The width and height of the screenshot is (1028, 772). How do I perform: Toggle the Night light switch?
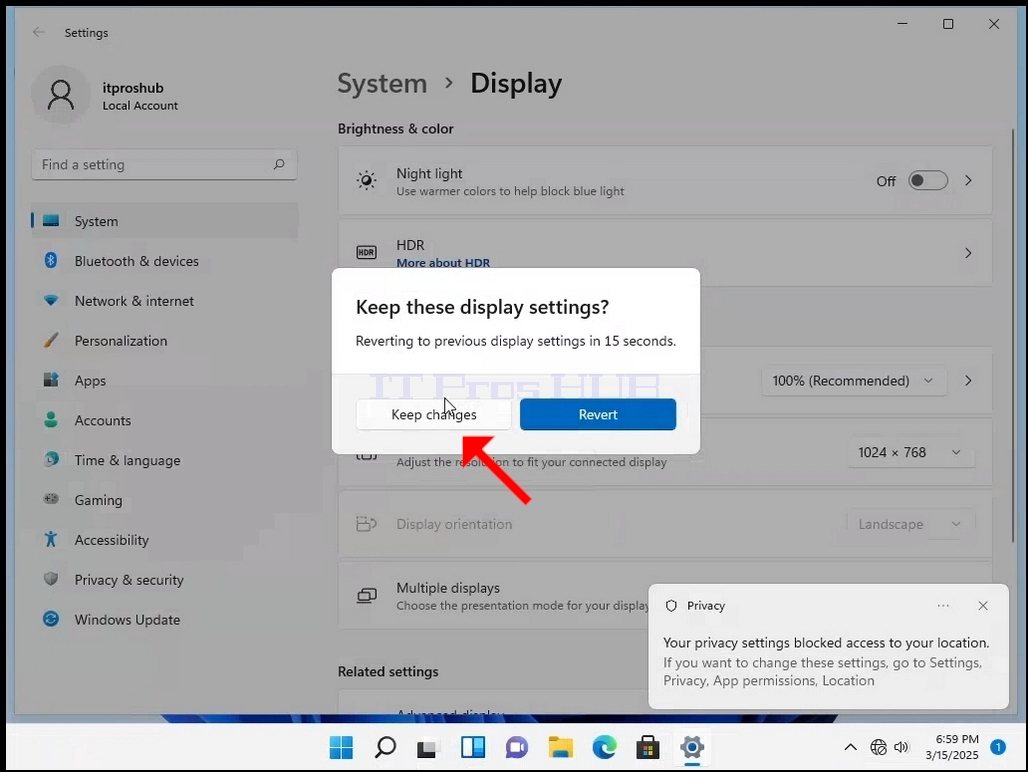928,180
